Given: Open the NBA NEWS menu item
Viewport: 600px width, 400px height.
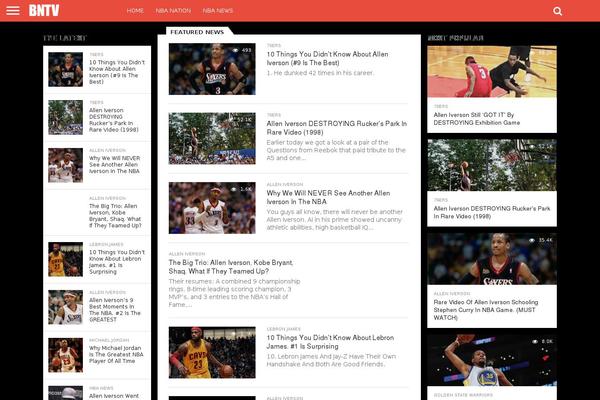Looking at the screenshot, I should [x=218, y=11].
